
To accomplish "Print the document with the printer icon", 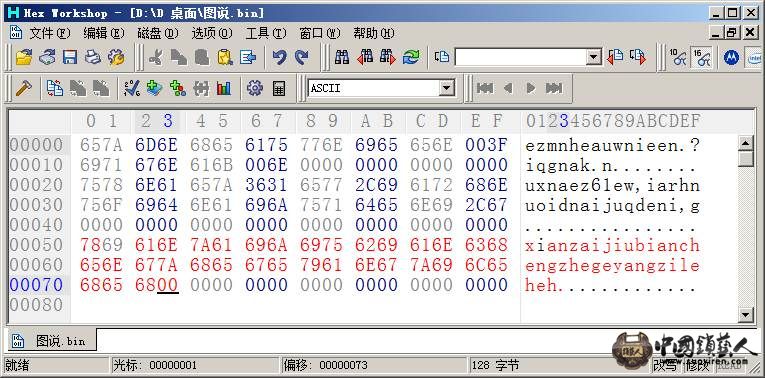I will coord(93,58).
